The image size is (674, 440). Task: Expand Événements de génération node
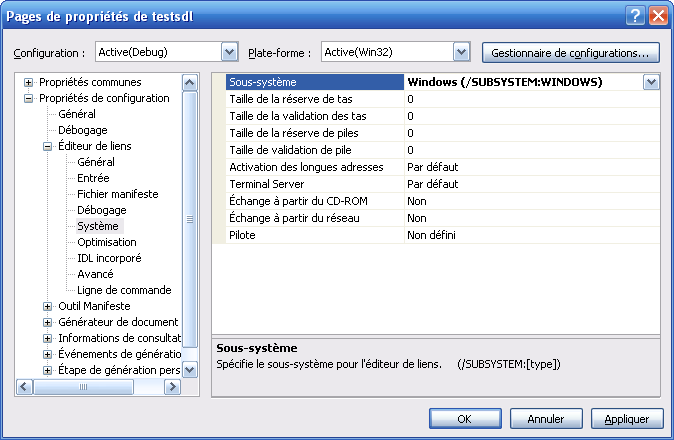coord(48,354)
